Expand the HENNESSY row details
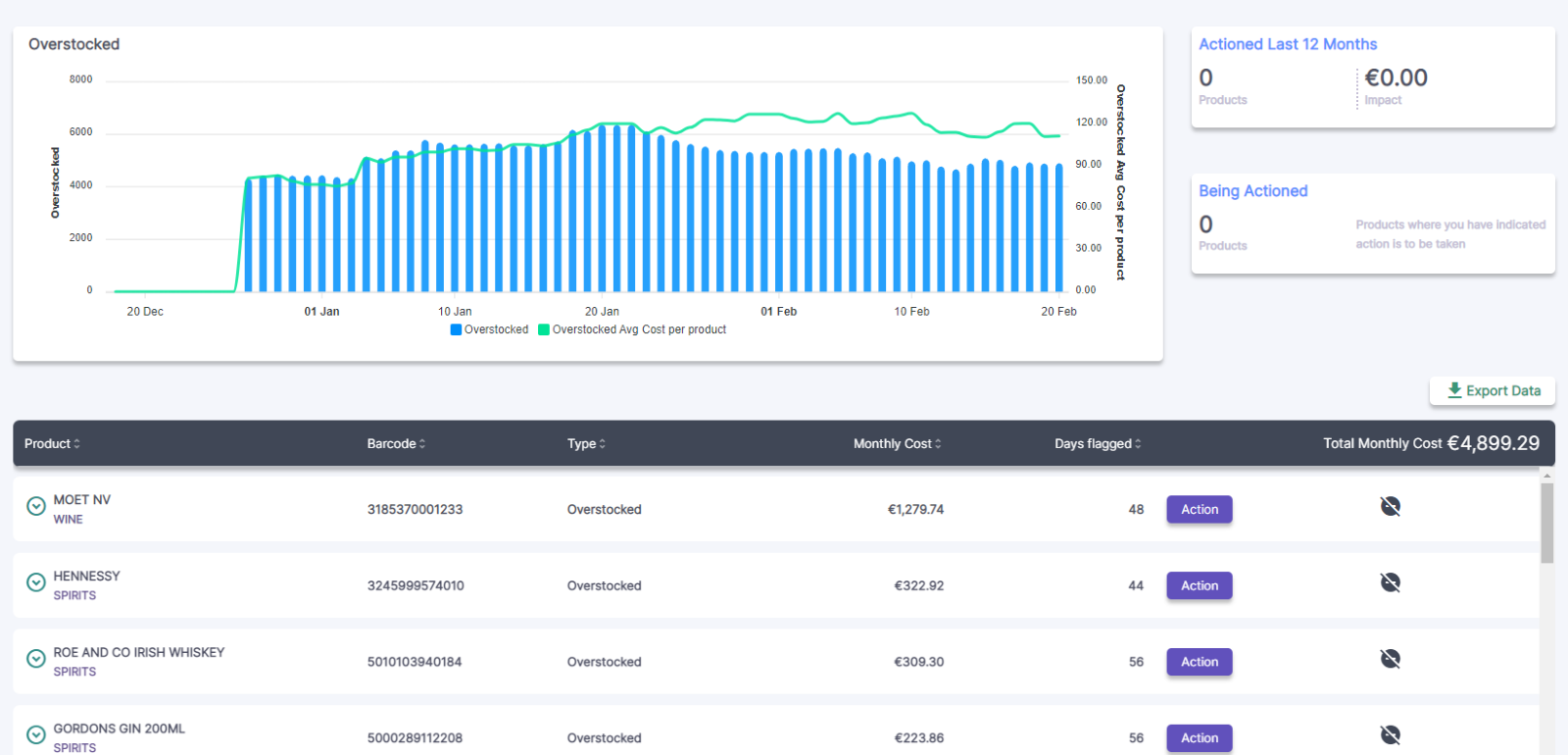Screen dimensions: 1568x755 [36, 582]
